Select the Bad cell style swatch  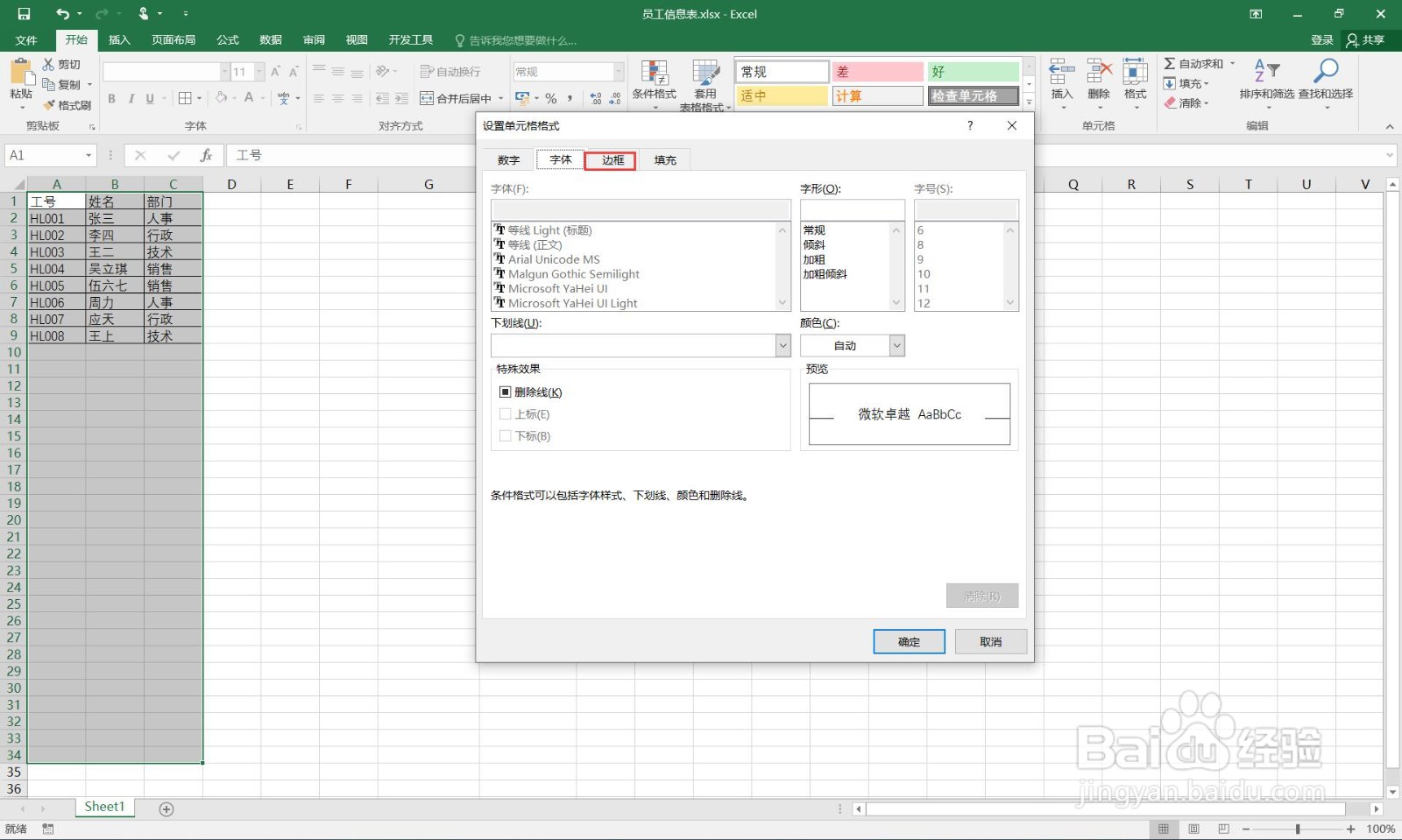(877, 72)
